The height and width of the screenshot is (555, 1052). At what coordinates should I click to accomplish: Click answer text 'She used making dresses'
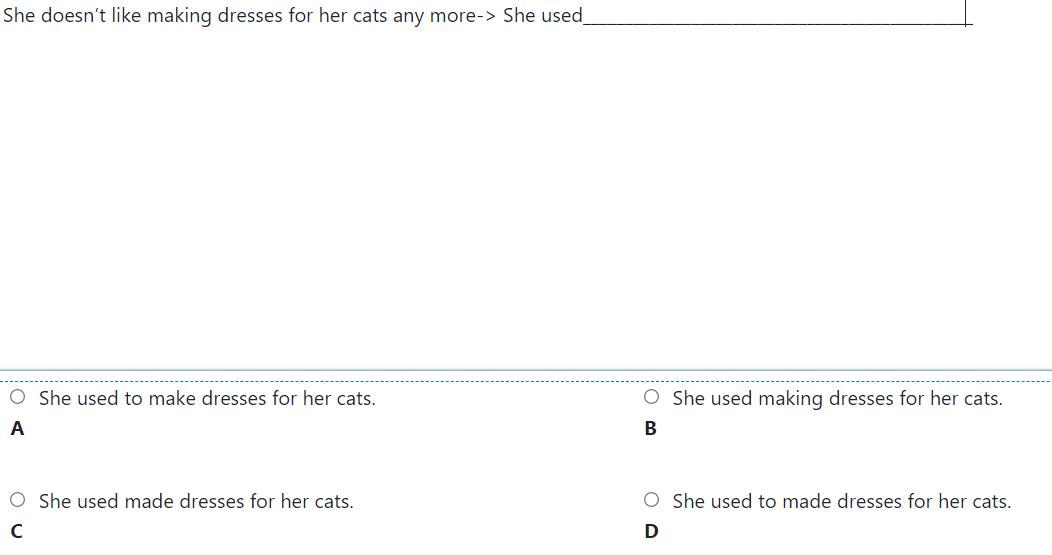(x=837, y=399)
